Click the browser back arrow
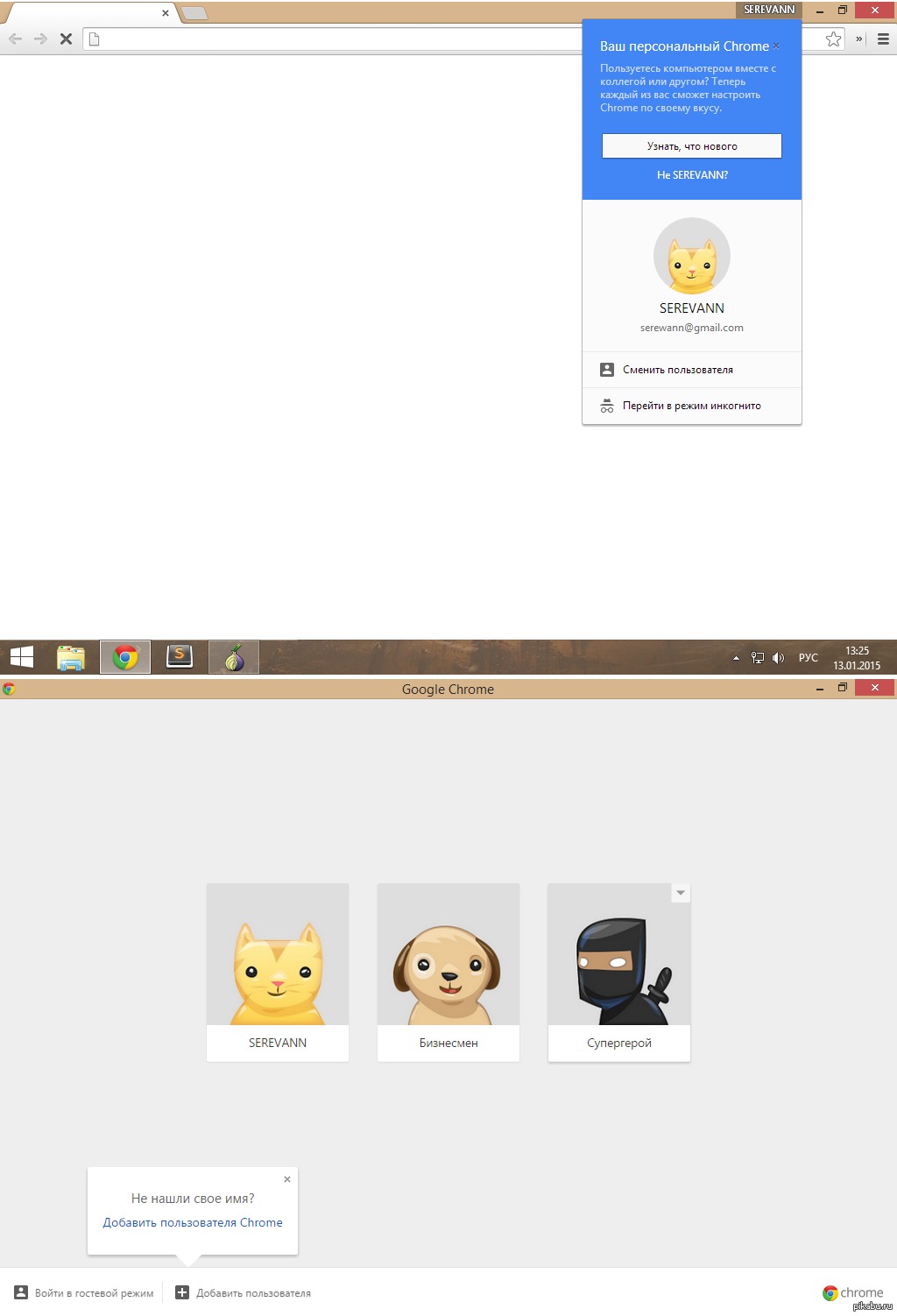Screen dimensions: 897x1316 [15, 39]
